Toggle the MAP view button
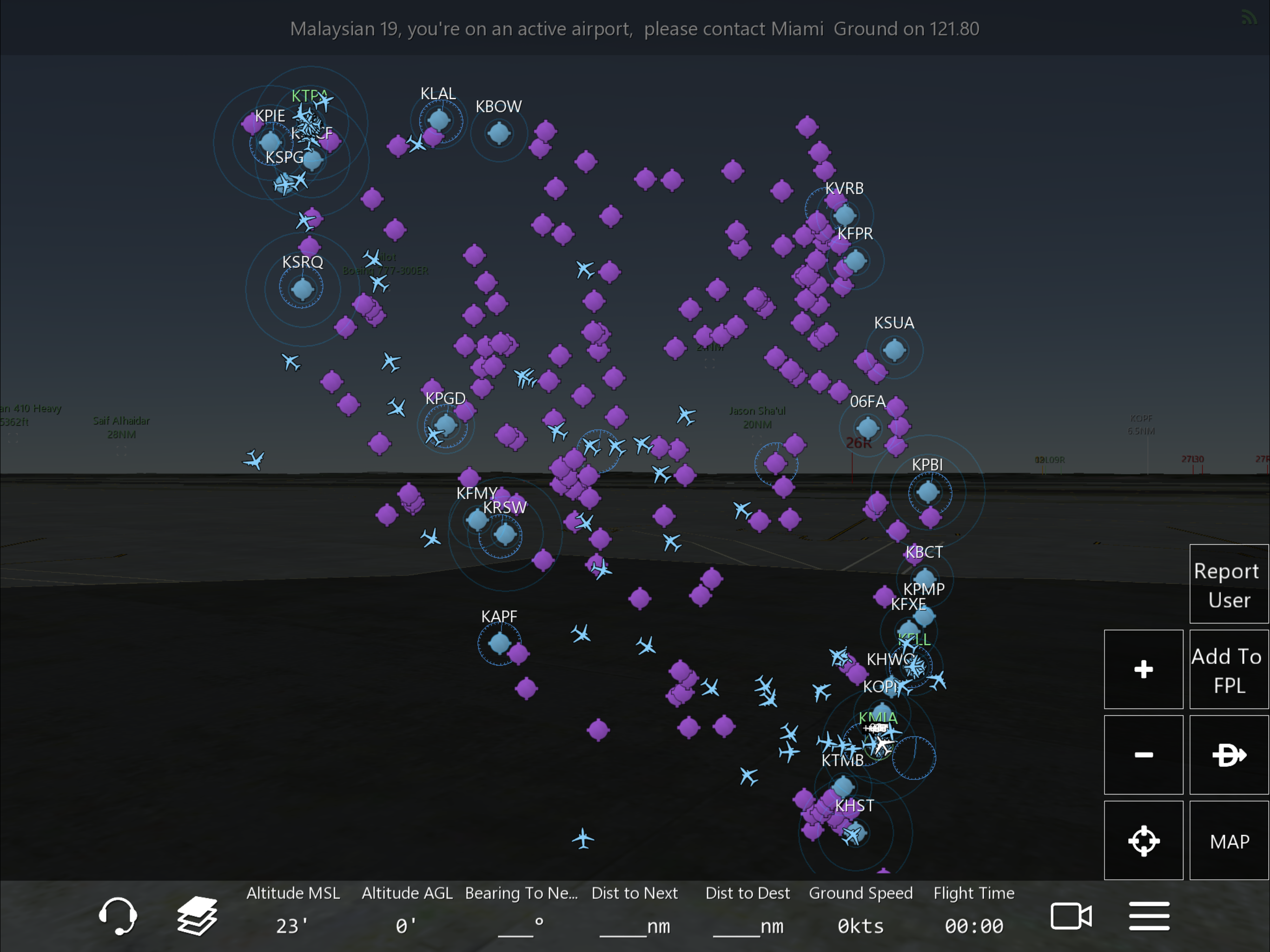 pyautogui.click(x=1229, y=840)
